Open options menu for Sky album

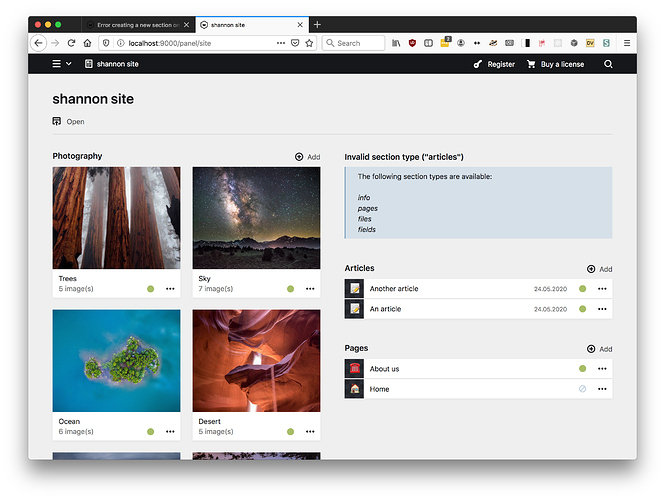pos(310,289)
